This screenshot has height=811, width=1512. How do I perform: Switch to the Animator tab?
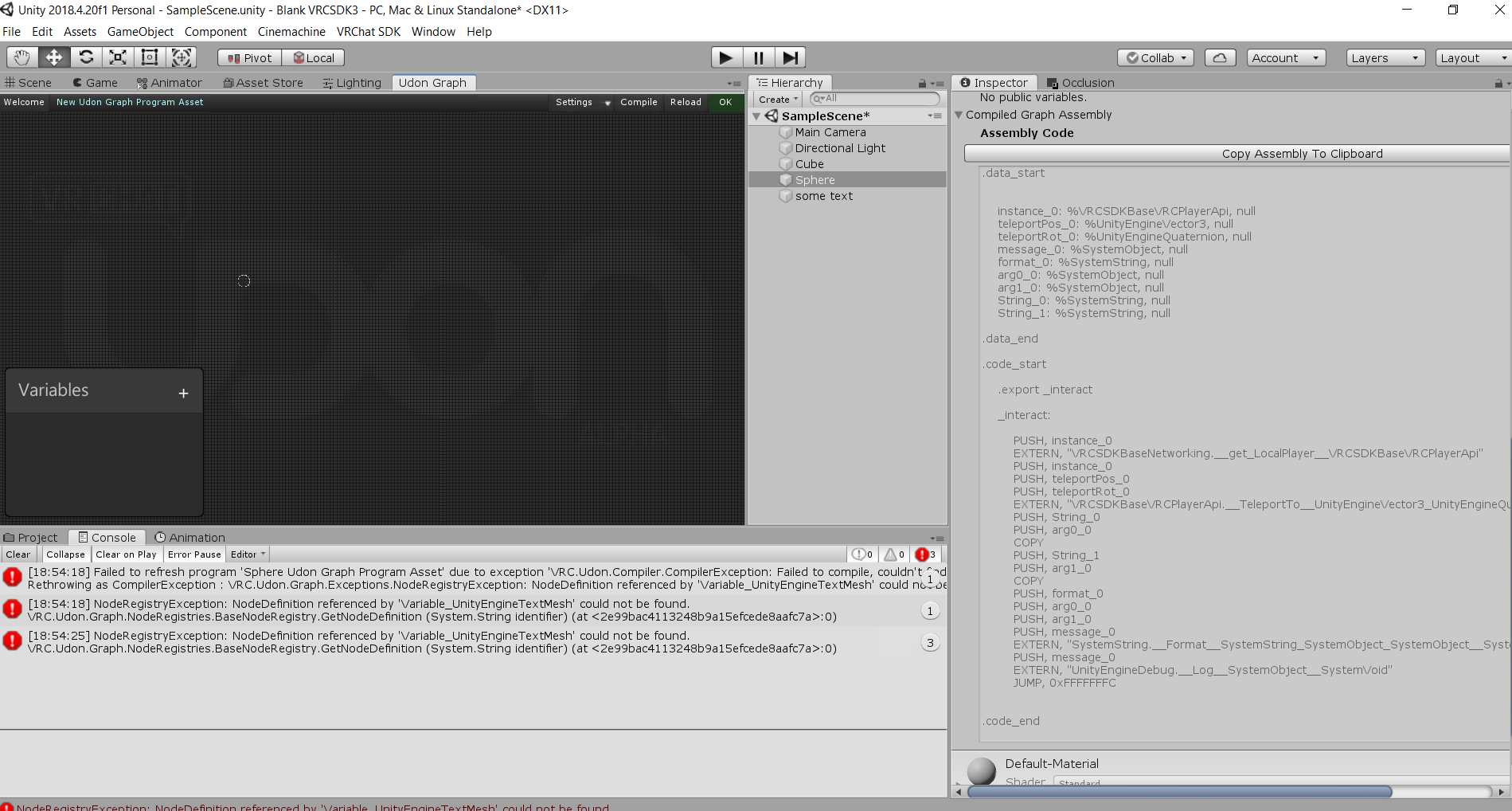(169, 83)
